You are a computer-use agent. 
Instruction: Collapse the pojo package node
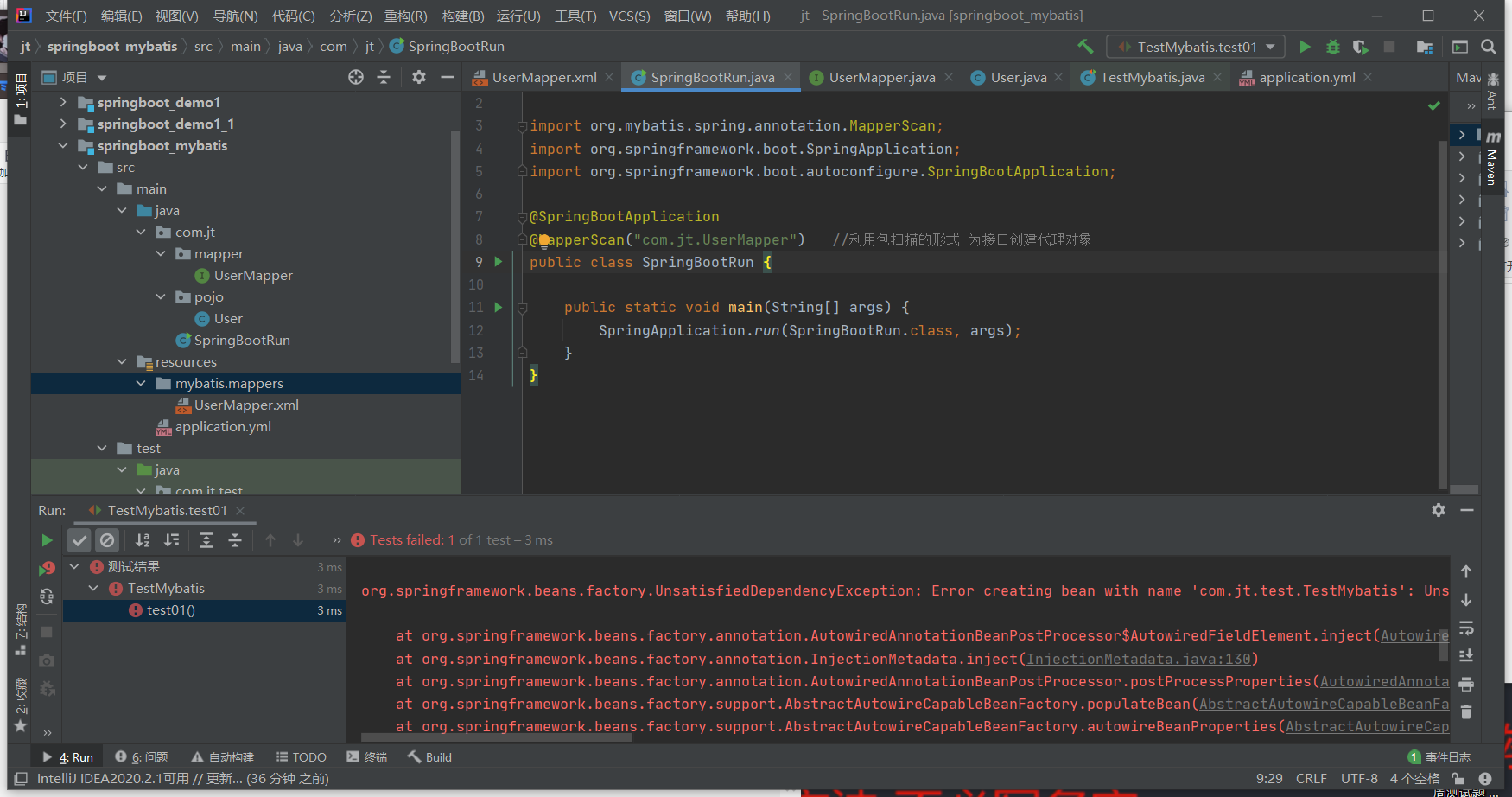click(161, 296)
